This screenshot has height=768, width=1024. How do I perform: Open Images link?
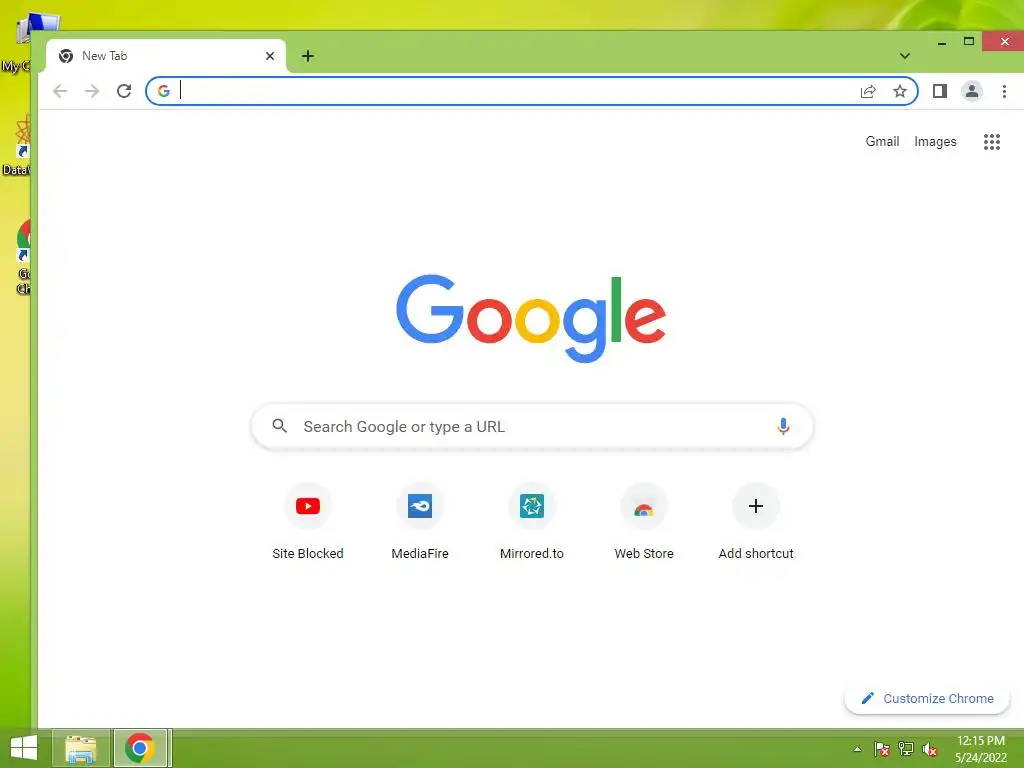click(x=935, y=142)
